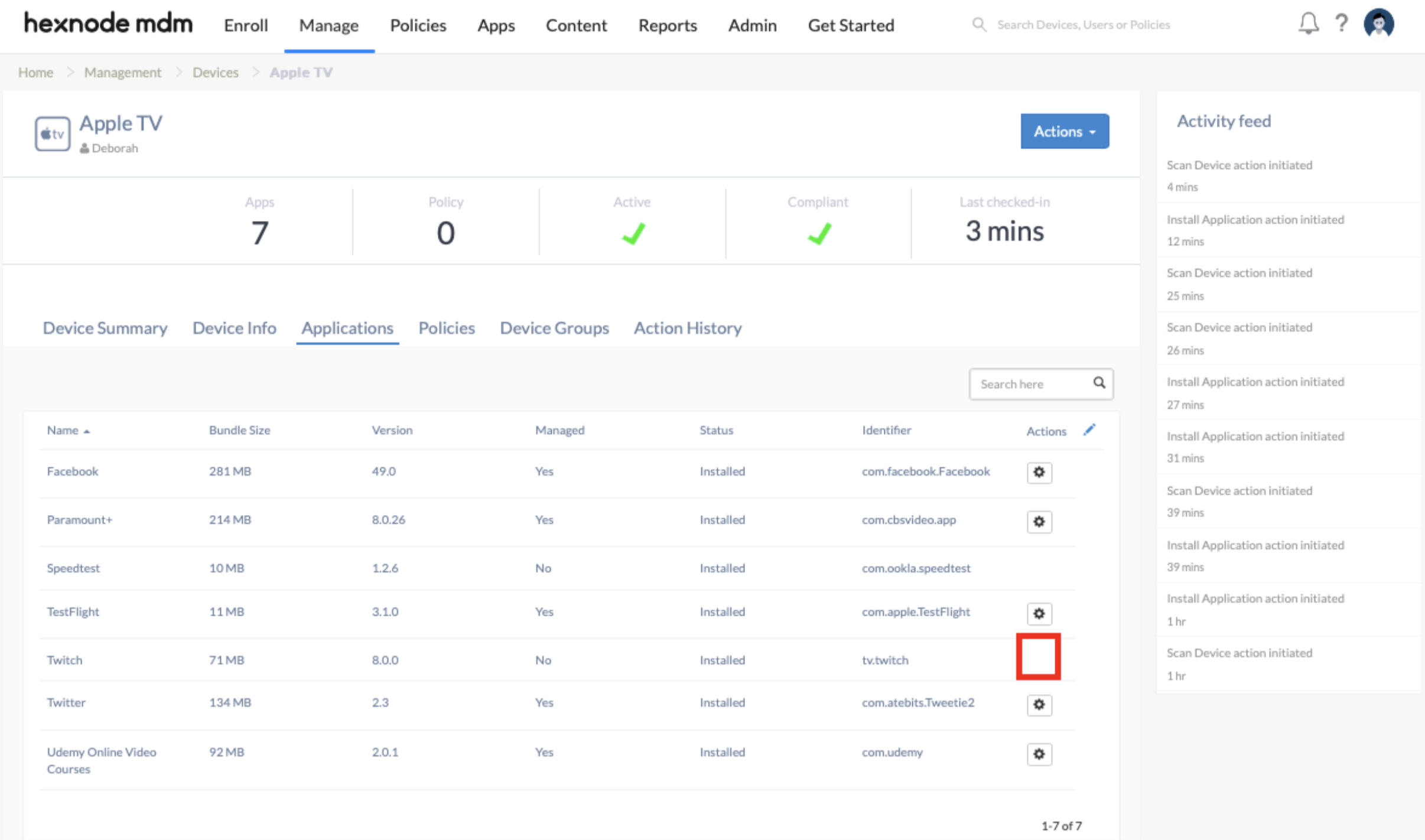Select the Applications tab

click(347, 328)
